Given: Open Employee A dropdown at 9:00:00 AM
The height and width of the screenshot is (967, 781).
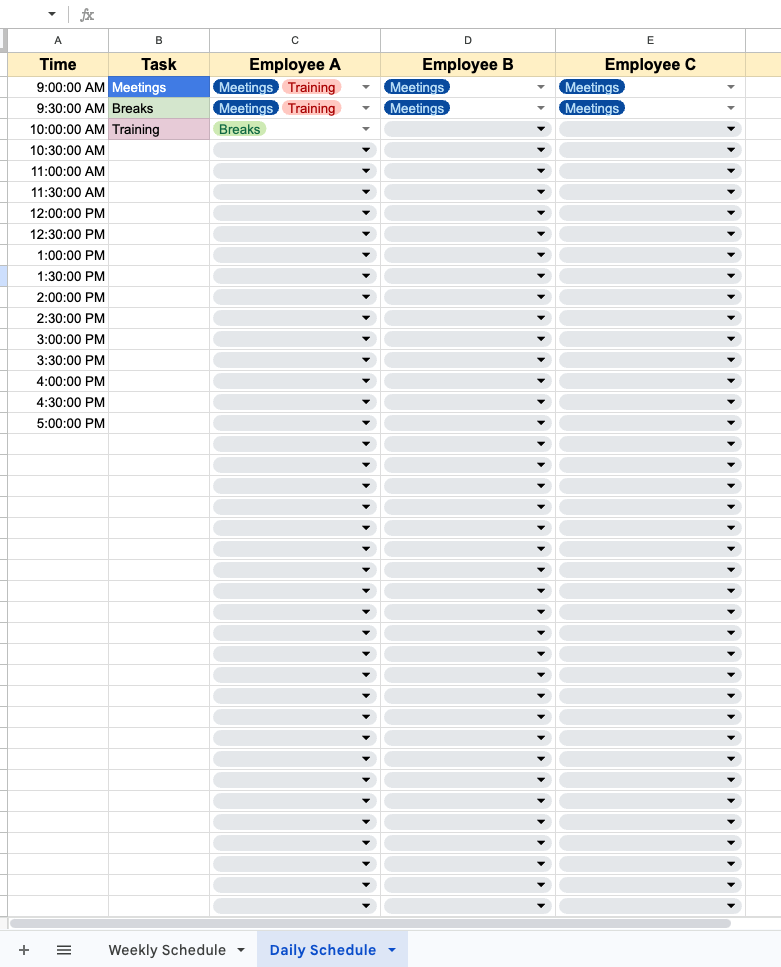Looking at the screenshot, I should (366, 87).
